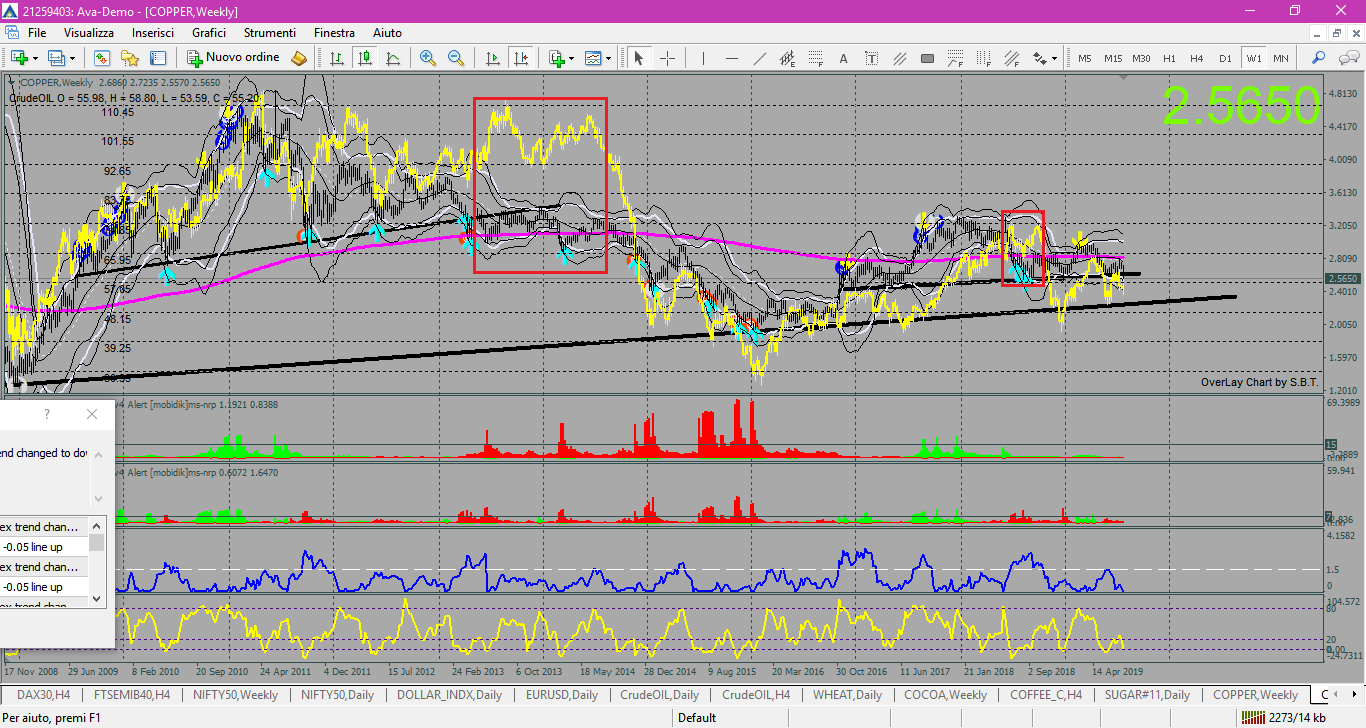Image resolution: width=1366 pixels, height=728 pixels.
Task: Zoom in on the chart
Action: click(428, 58)
